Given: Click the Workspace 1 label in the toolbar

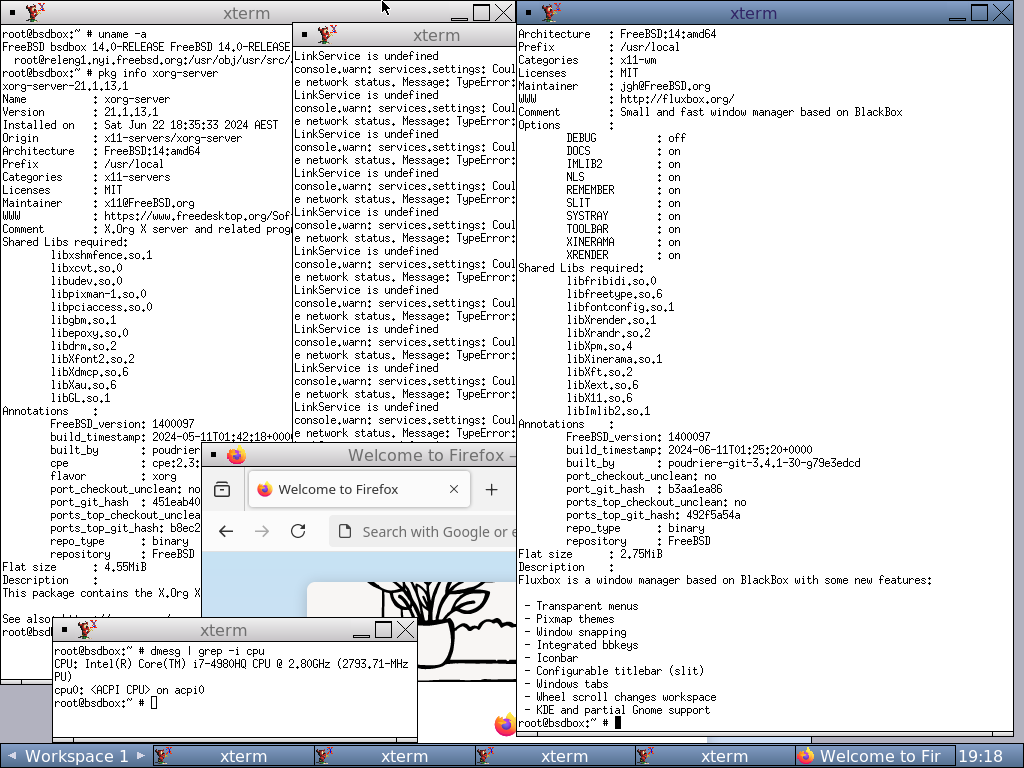Looking at the screenshot, I should tap(76, 756).
